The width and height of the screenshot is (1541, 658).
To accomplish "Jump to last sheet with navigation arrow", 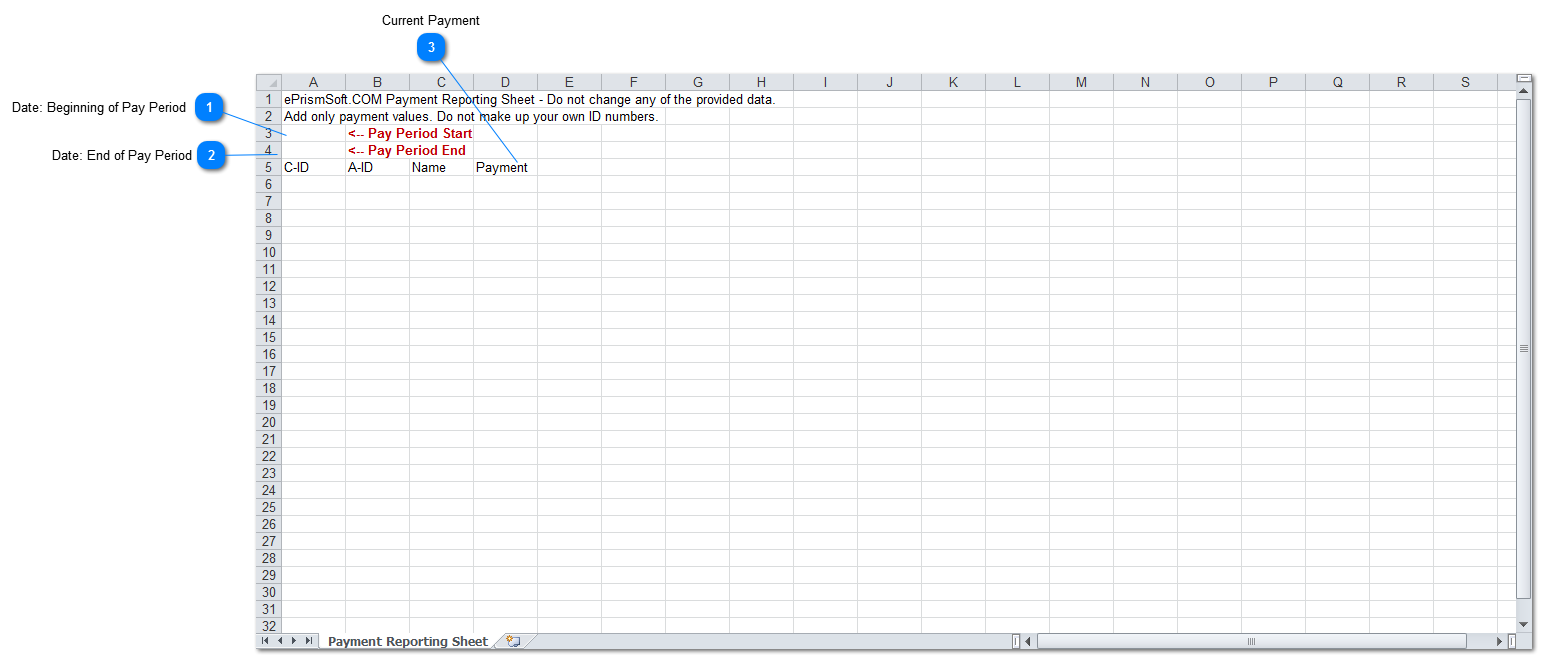I will (308, 641).
